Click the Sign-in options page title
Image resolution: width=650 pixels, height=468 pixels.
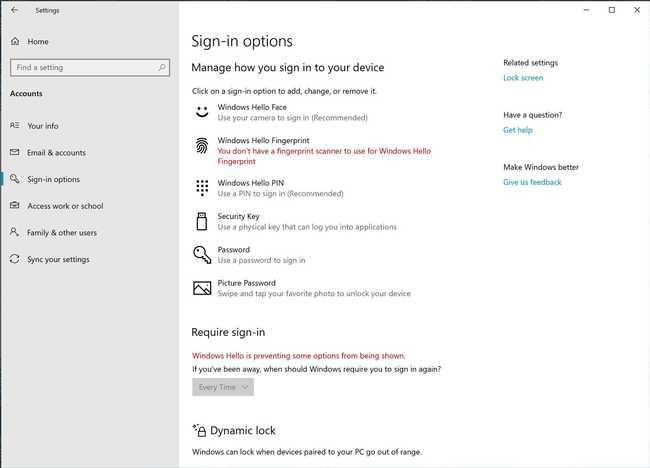coord(242,41)
